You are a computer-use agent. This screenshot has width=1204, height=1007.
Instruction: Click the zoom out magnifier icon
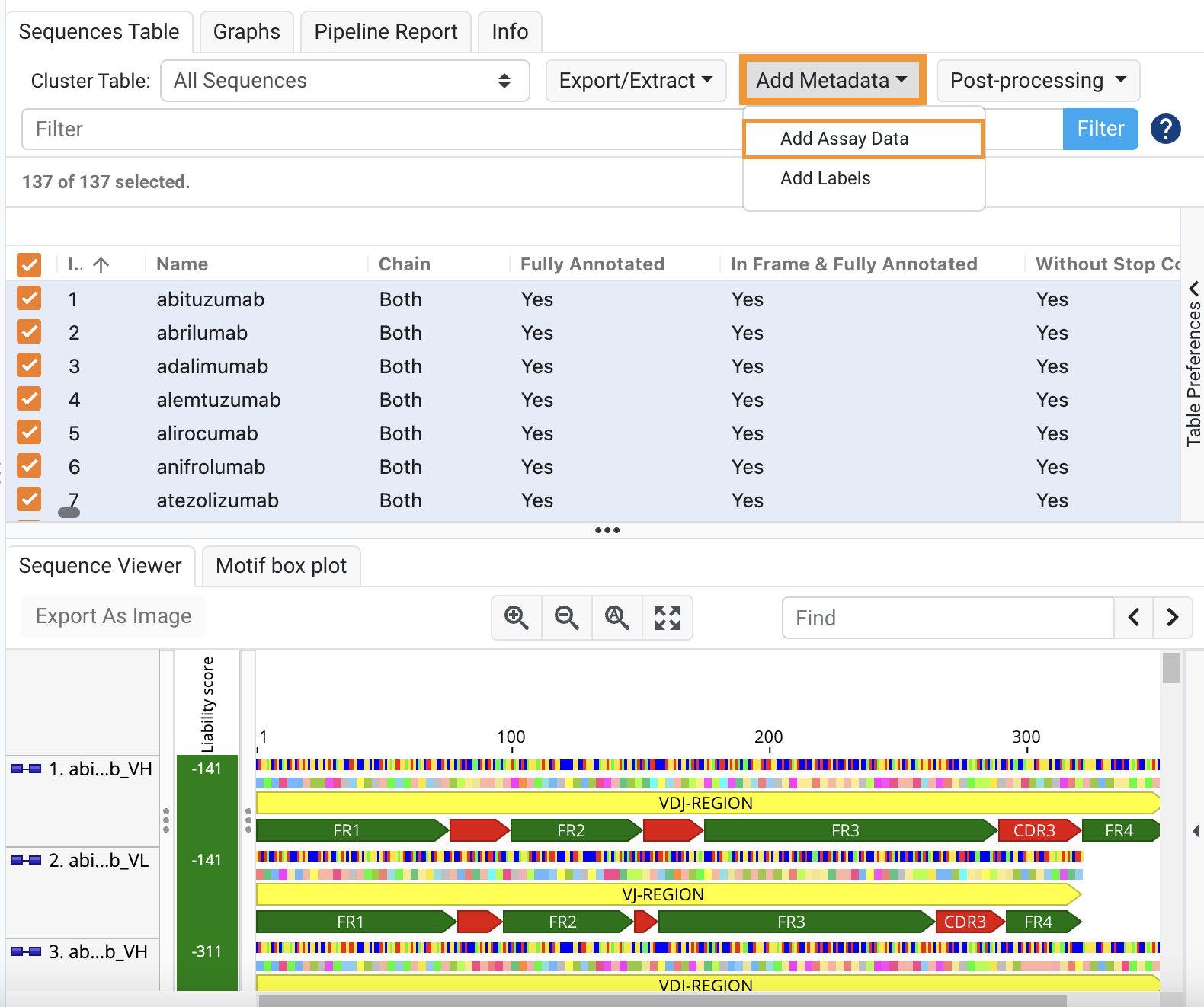tap(567, 618)
